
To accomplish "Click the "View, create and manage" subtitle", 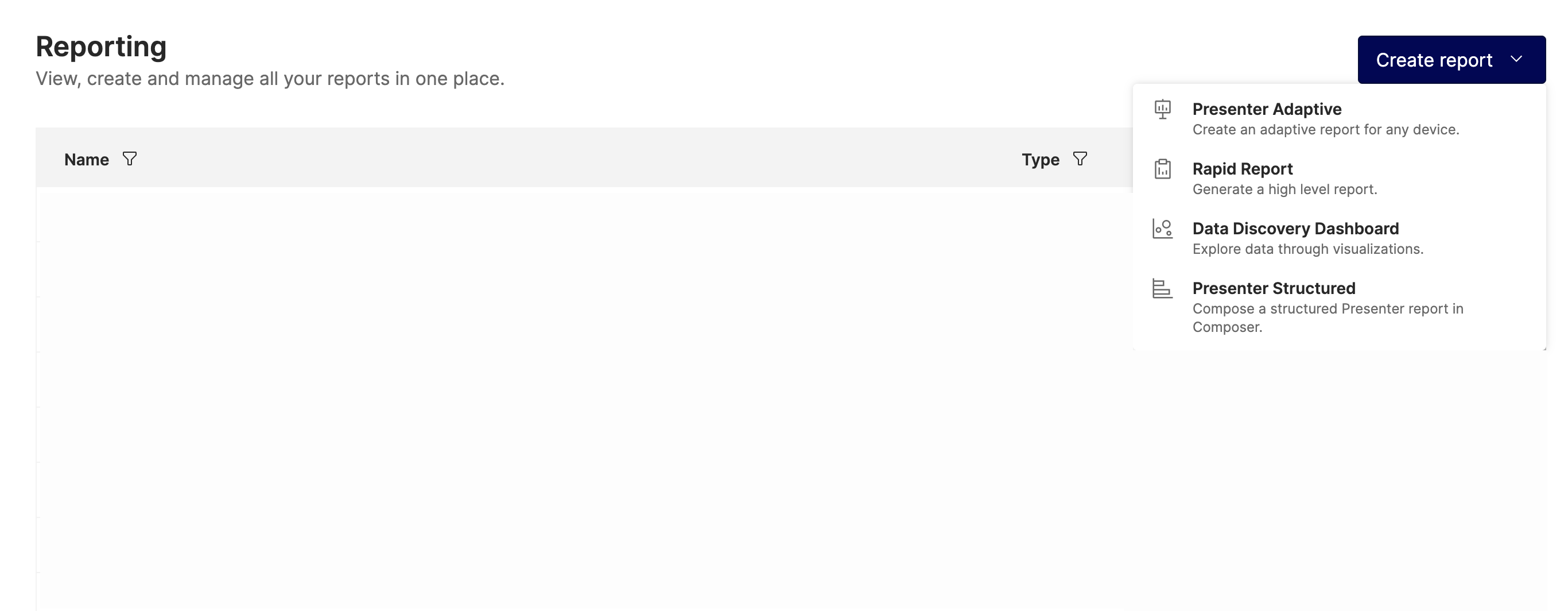I will click(x=270, y=79).
